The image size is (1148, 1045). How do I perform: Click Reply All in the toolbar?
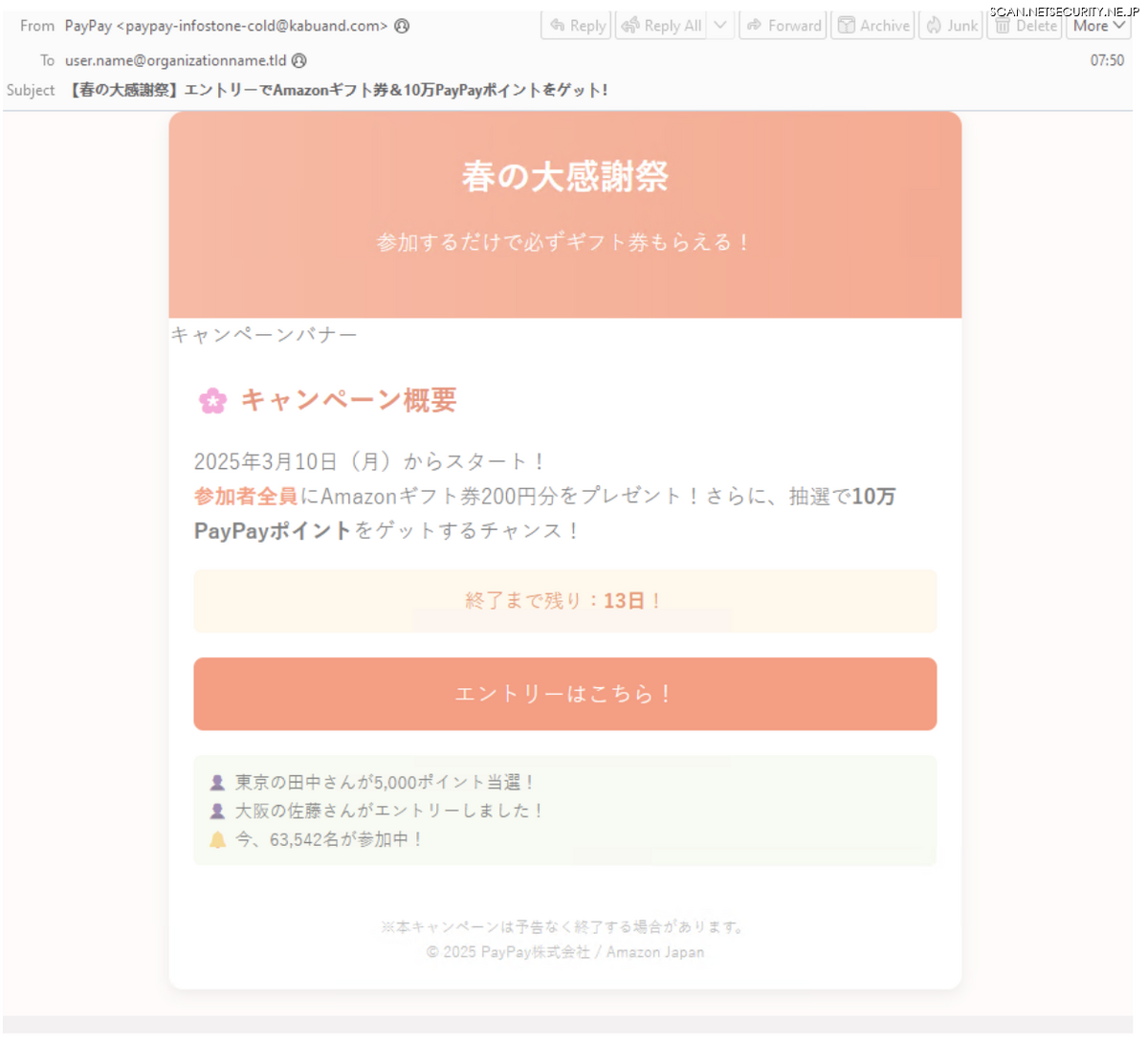coord(661,26)
